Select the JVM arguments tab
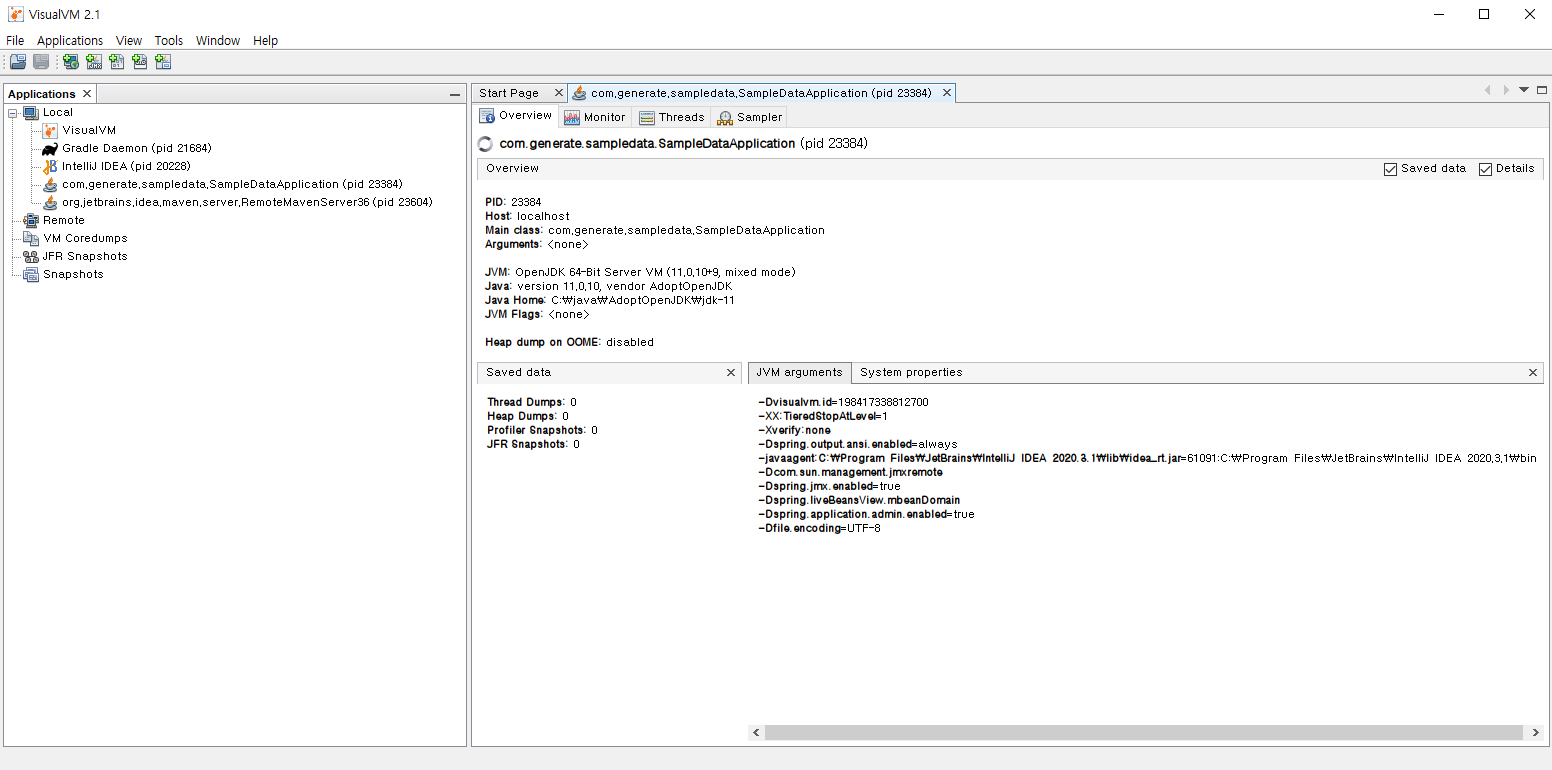This screenshot has width=1552, height=770. [799, 372]
